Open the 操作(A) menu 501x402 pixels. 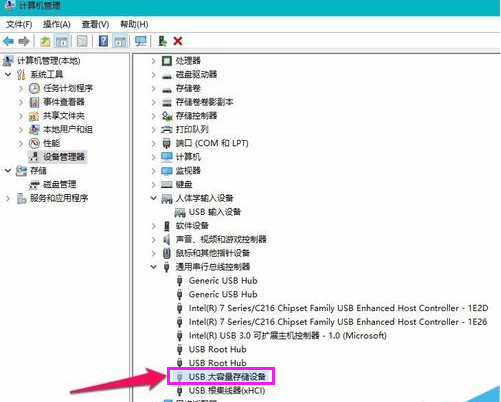click(x=57, y=24)
